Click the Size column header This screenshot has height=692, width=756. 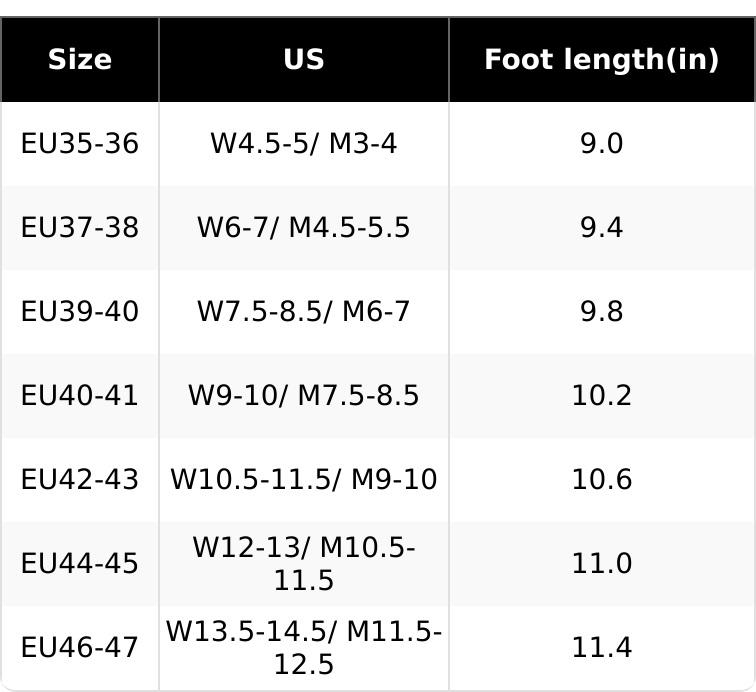click(80, 60)
